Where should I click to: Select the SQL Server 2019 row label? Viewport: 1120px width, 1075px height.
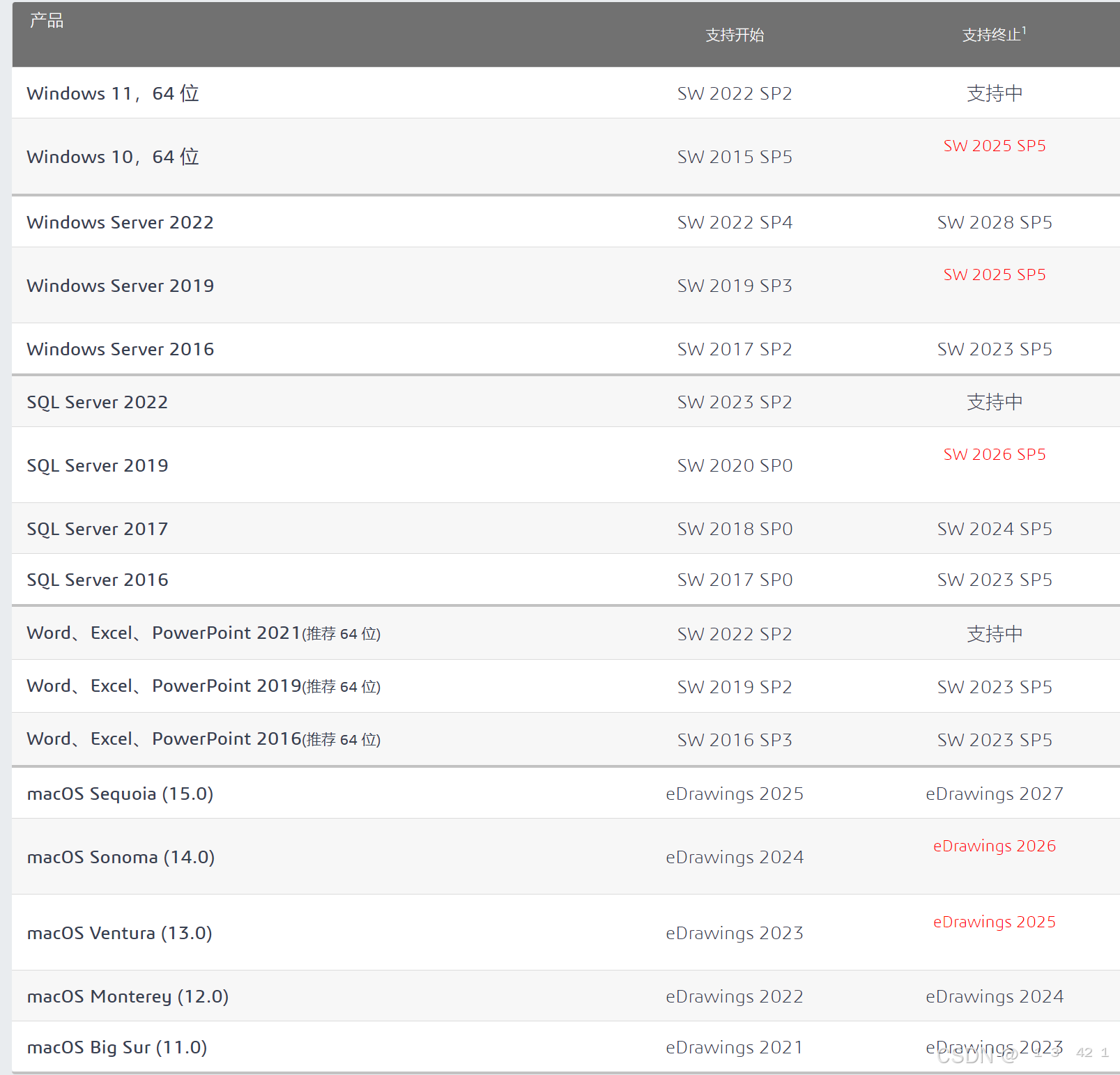[x=97, y=465]
